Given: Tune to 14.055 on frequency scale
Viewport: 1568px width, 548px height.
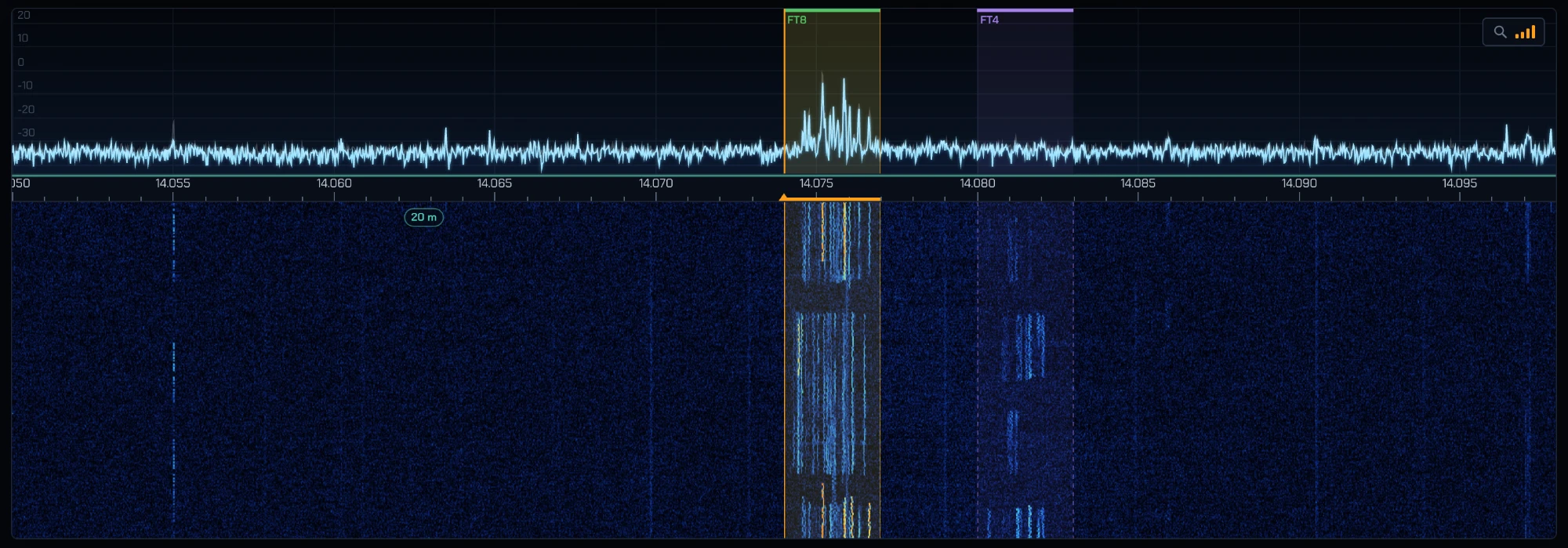Looking at the screenshot, I should [x=172, y=183].
